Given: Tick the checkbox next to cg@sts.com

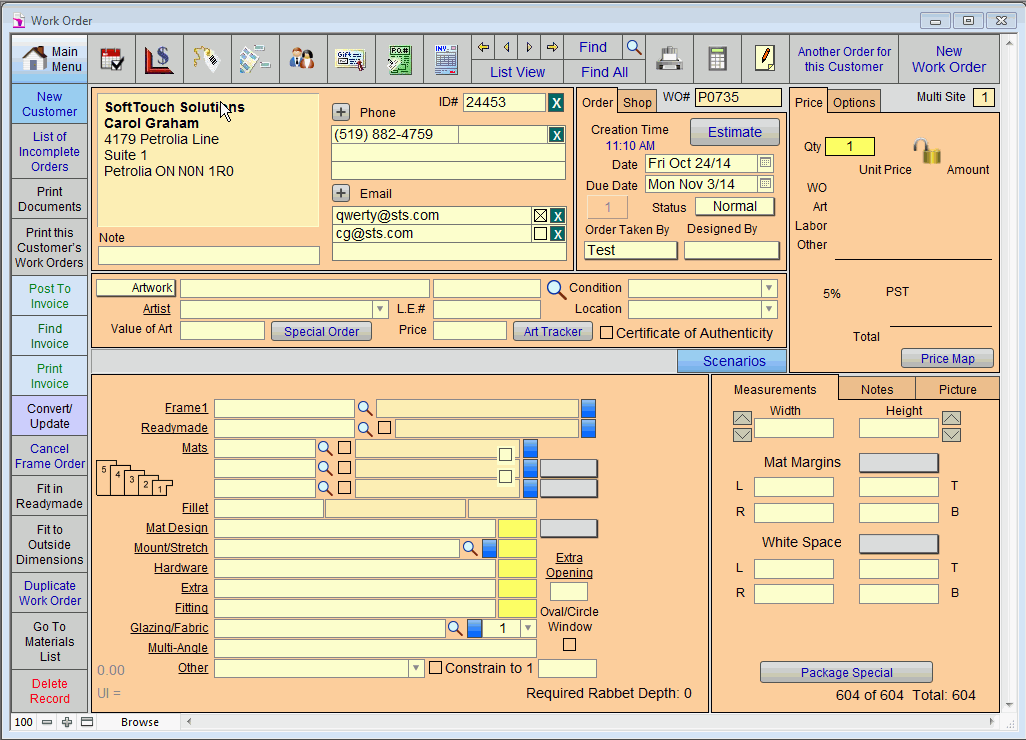Looking at the screenshot, I should (x=540, y=233).
